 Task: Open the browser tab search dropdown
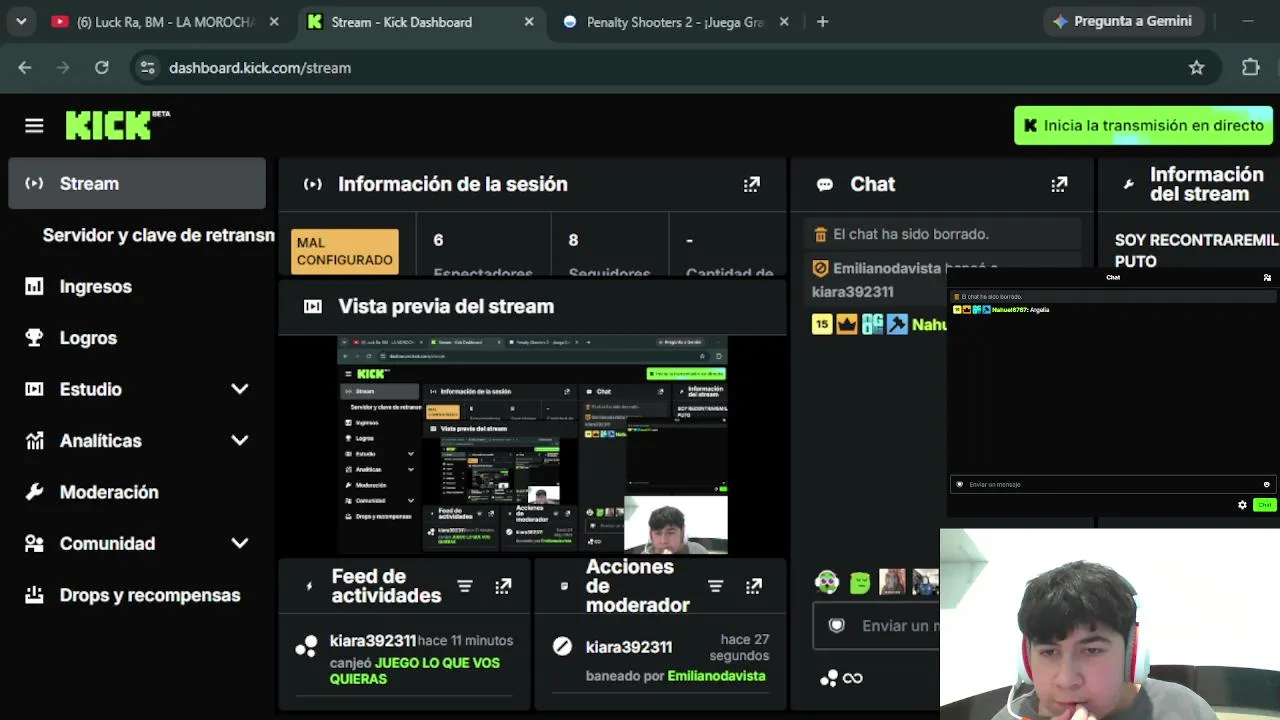pyautogui.click(x=21, y=22)
